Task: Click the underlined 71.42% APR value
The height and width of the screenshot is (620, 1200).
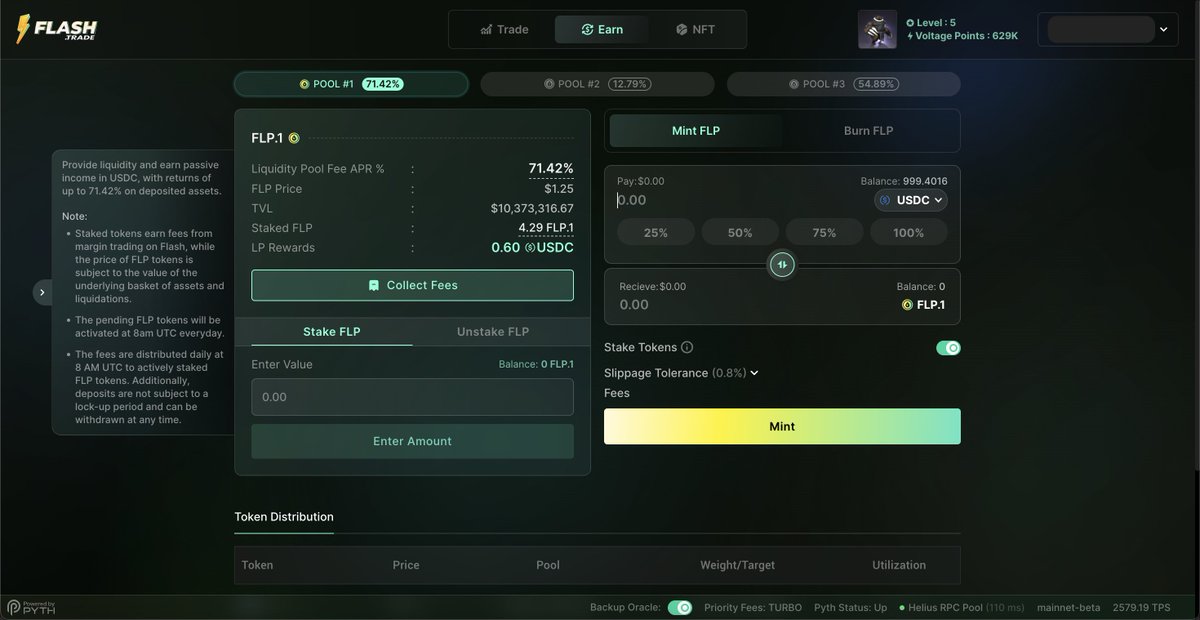Action: click(x=551, y=169)
